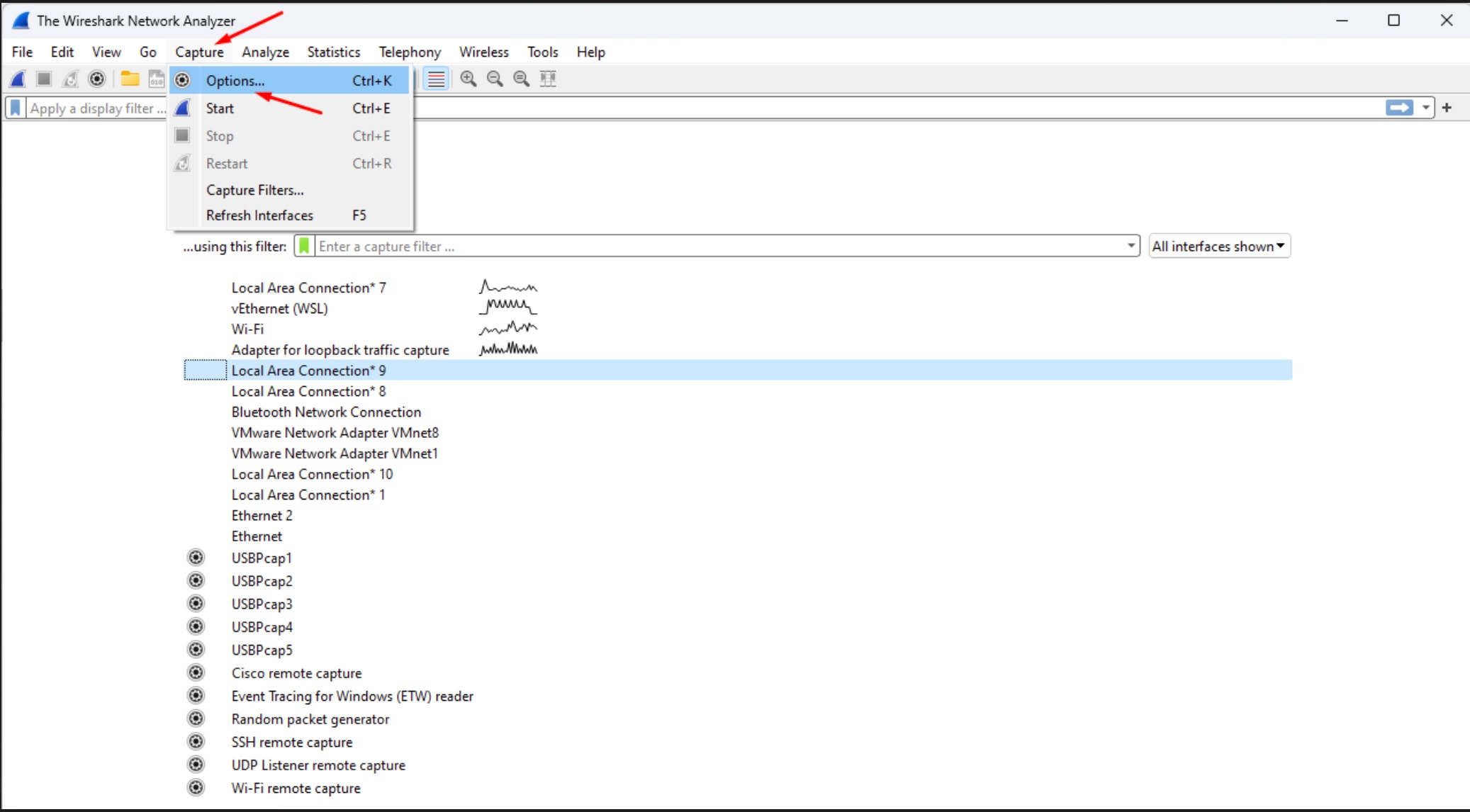
Task: Click the ETW reader gear settings icon
Action: pyautogui.click(x=196, y=696)
